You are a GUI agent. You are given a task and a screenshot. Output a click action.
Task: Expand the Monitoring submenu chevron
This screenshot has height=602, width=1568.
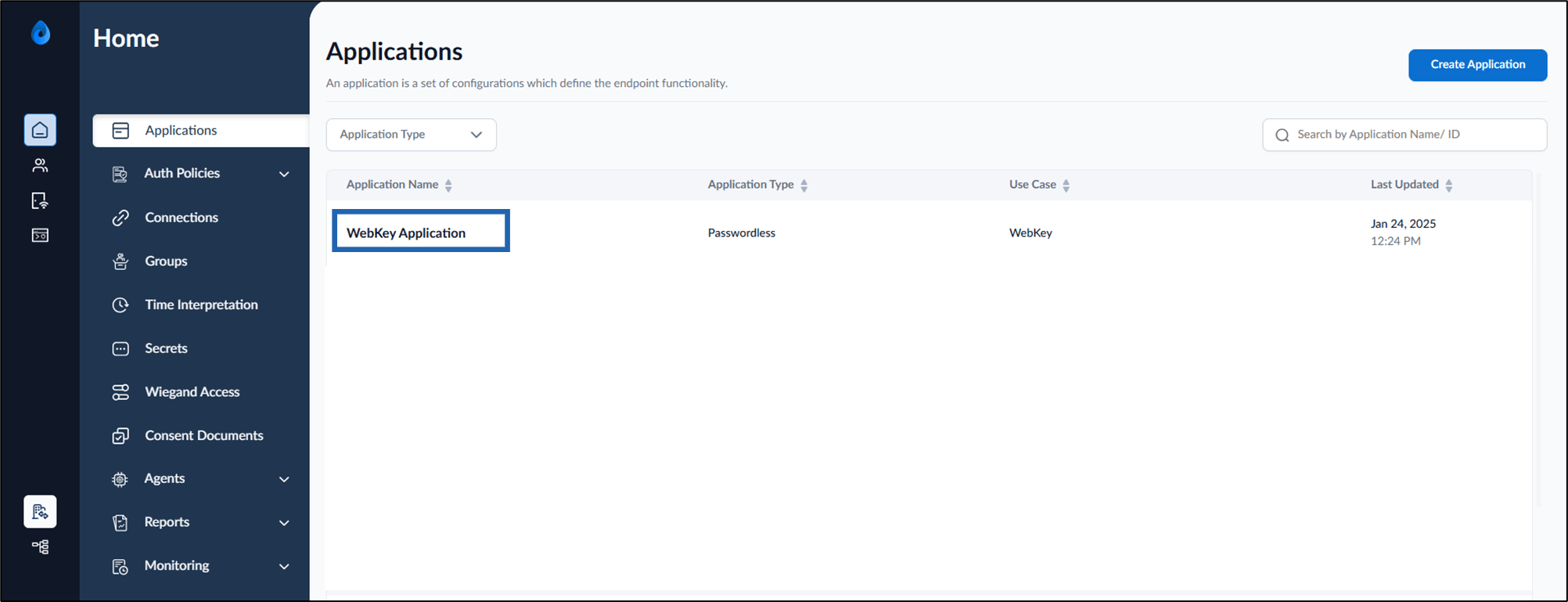click(x=284, y=566)
